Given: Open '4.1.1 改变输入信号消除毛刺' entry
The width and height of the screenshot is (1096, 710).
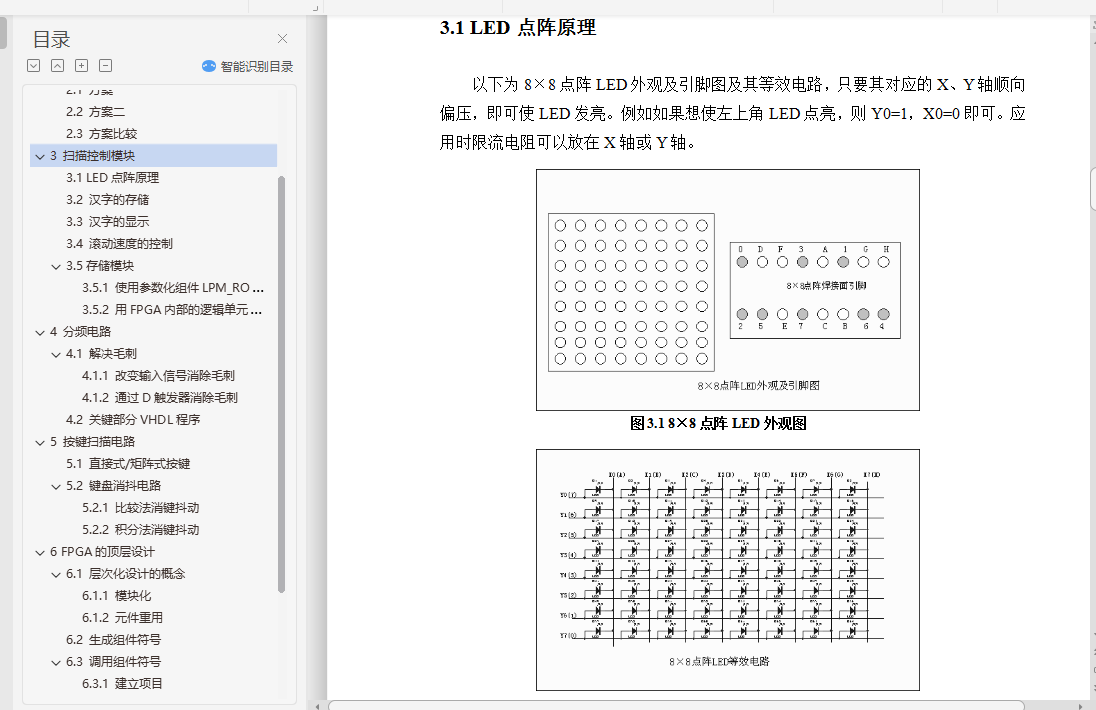Looking at the screenshot, I should coord(158,376).
